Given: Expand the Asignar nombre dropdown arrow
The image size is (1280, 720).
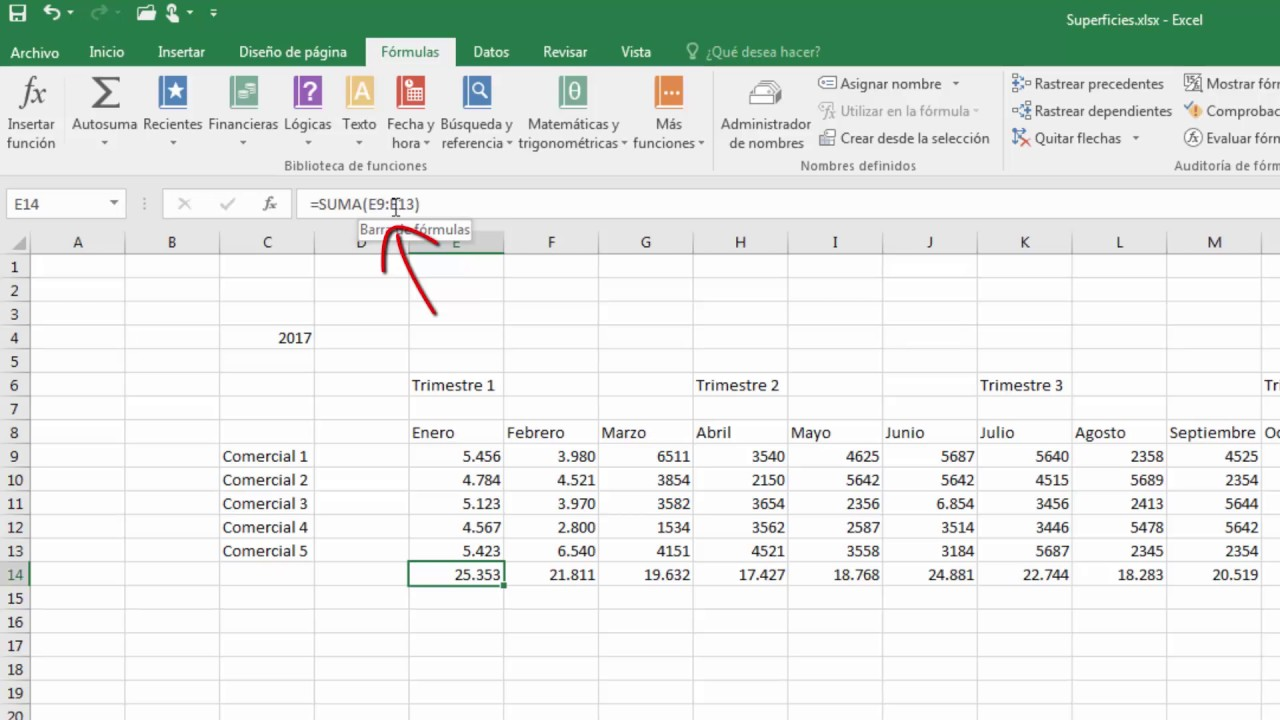Looking at the screenshot, I should 955,84.
